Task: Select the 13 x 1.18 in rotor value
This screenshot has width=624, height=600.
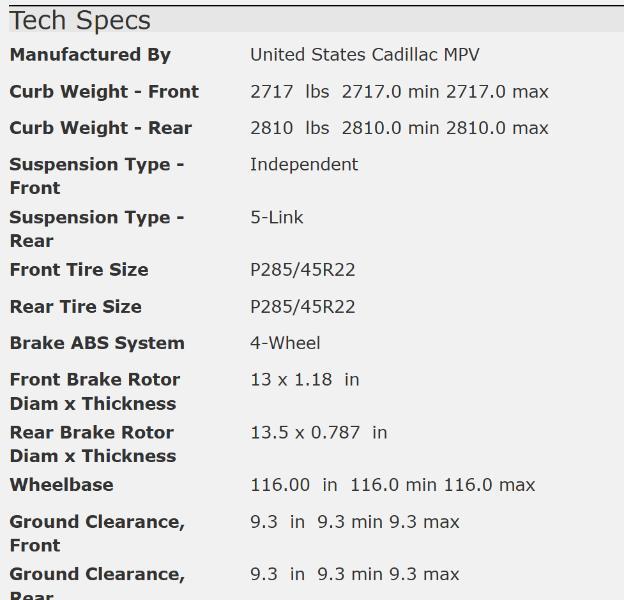Action: [304, 380]
